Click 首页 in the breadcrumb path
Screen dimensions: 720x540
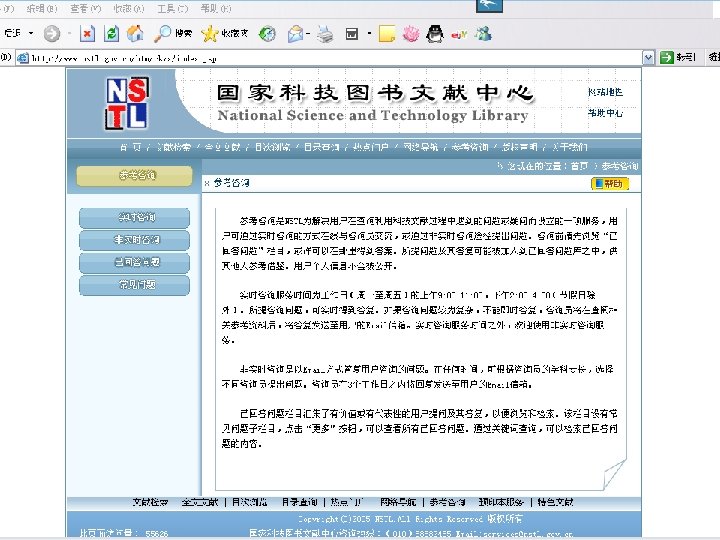point(579,166)
